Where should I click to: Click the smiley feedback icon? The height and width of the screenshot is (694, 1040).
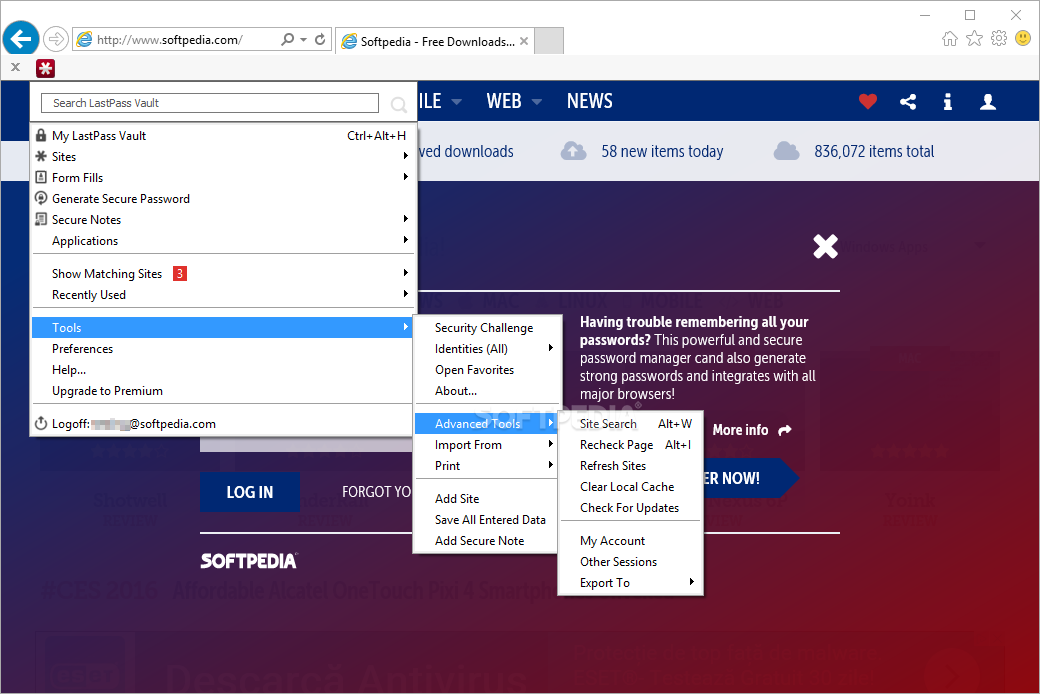(x=1023, y=38)
